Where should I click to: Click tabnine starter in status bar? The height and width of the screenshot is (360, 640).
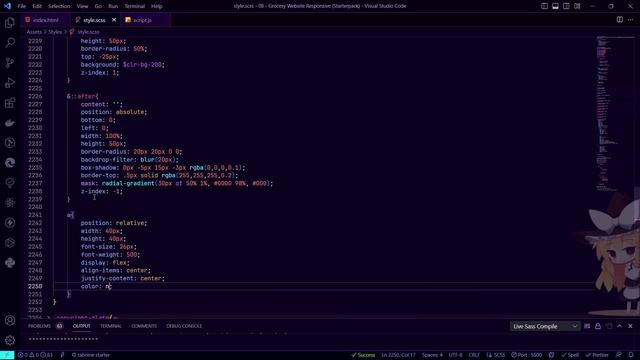tap(91, 355)
